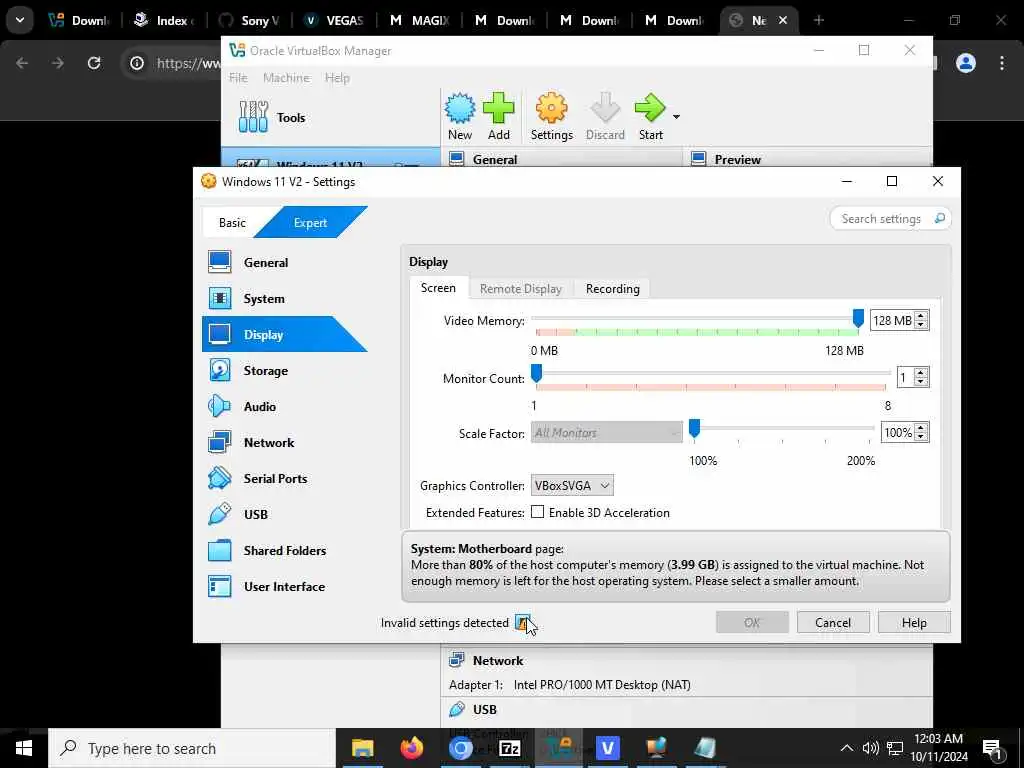Switch to Basic settings mode
The image size is (1024, 768).
232,223
